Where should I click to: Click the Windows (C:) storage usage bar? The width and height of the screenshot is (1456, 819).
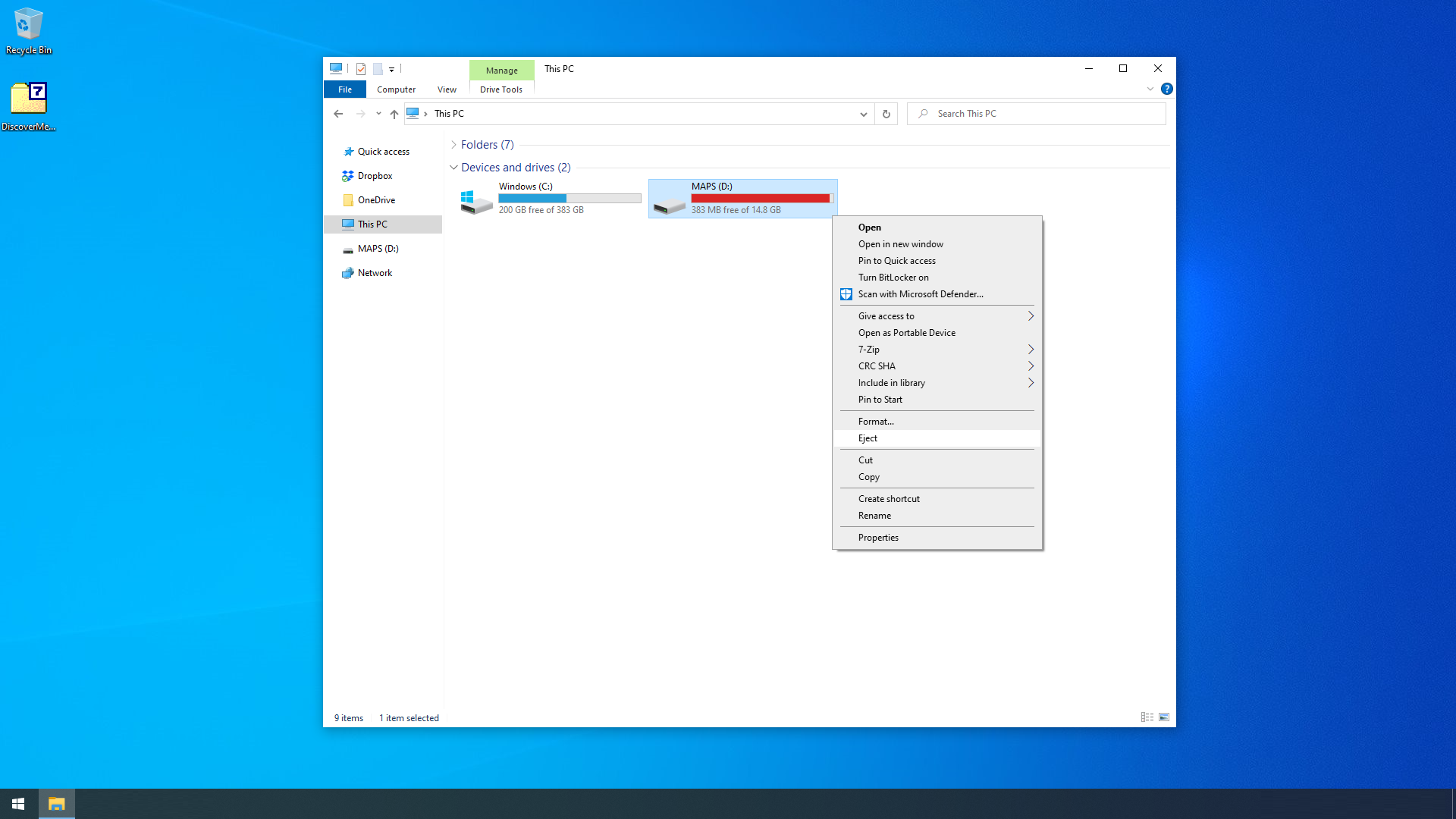pos(570,199)
